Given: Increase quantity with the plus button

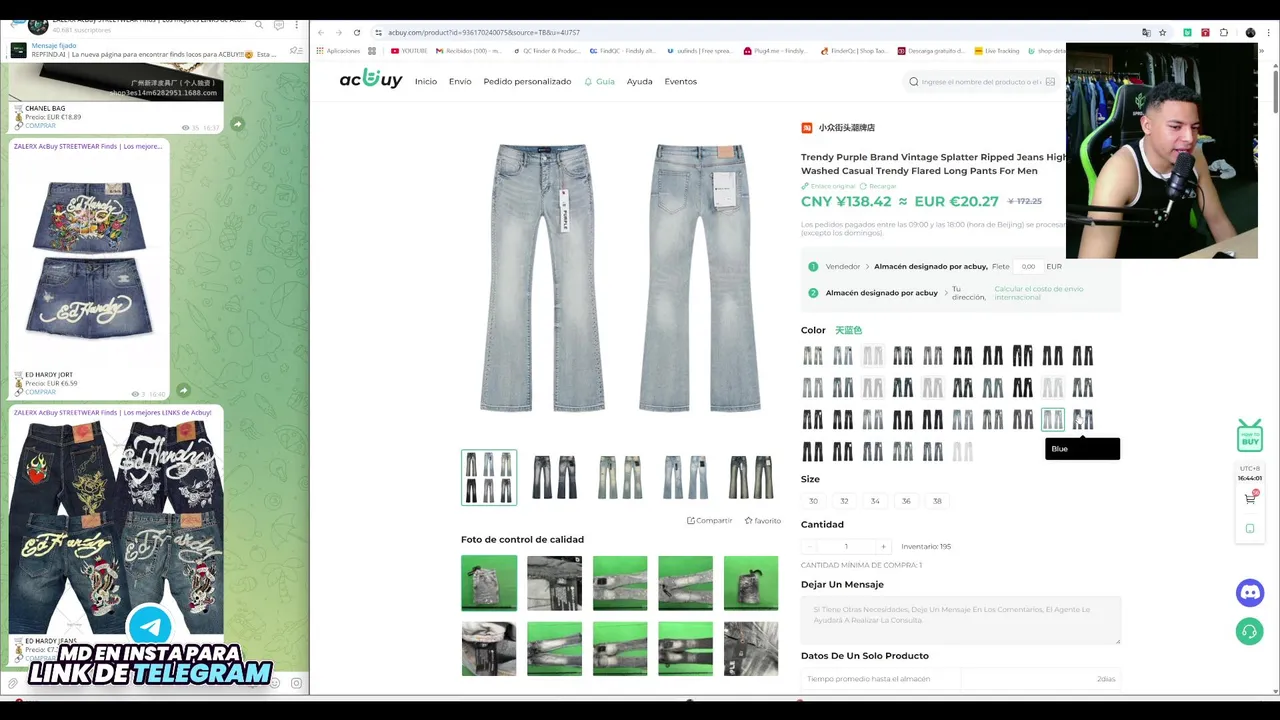Looking at the screenshot, I should (x=883, y=546).
